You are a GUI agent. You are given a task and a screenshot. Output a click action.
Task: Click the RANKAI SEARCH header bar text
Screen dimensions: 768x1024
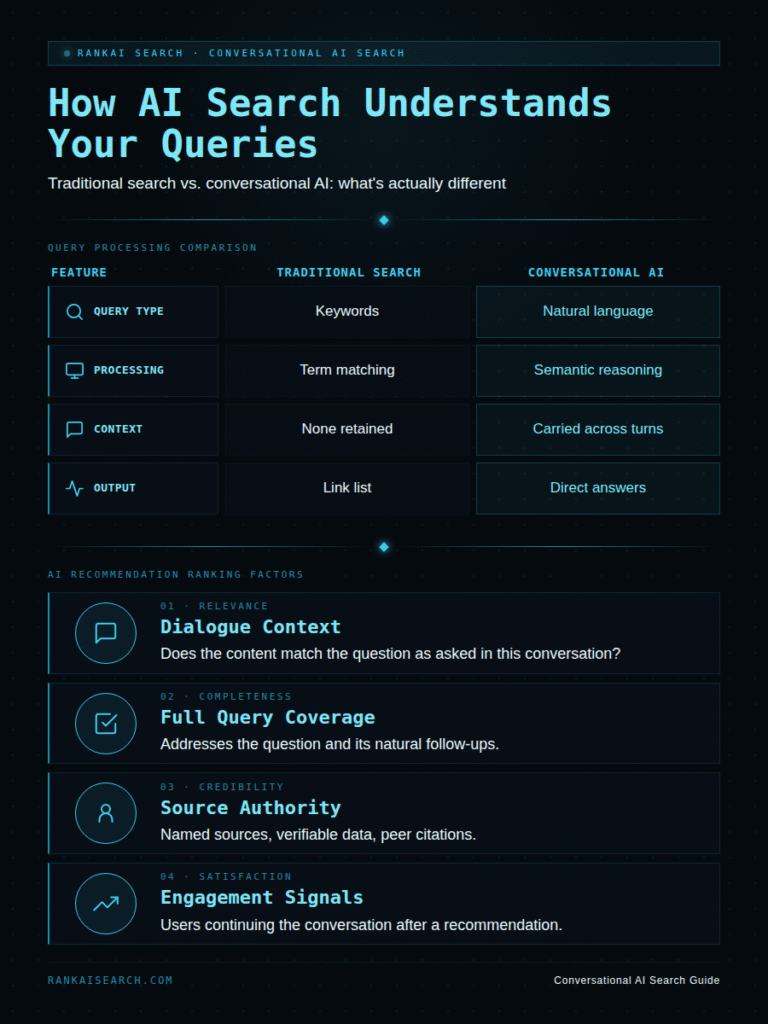(x=241, y=54)
